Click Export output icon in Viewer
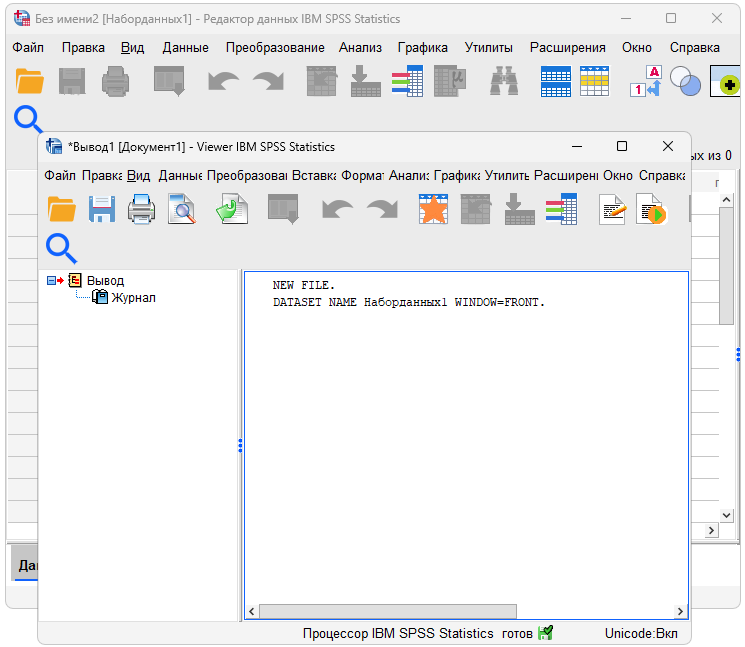This screenshot has height=647, width=745. [232, 209]
